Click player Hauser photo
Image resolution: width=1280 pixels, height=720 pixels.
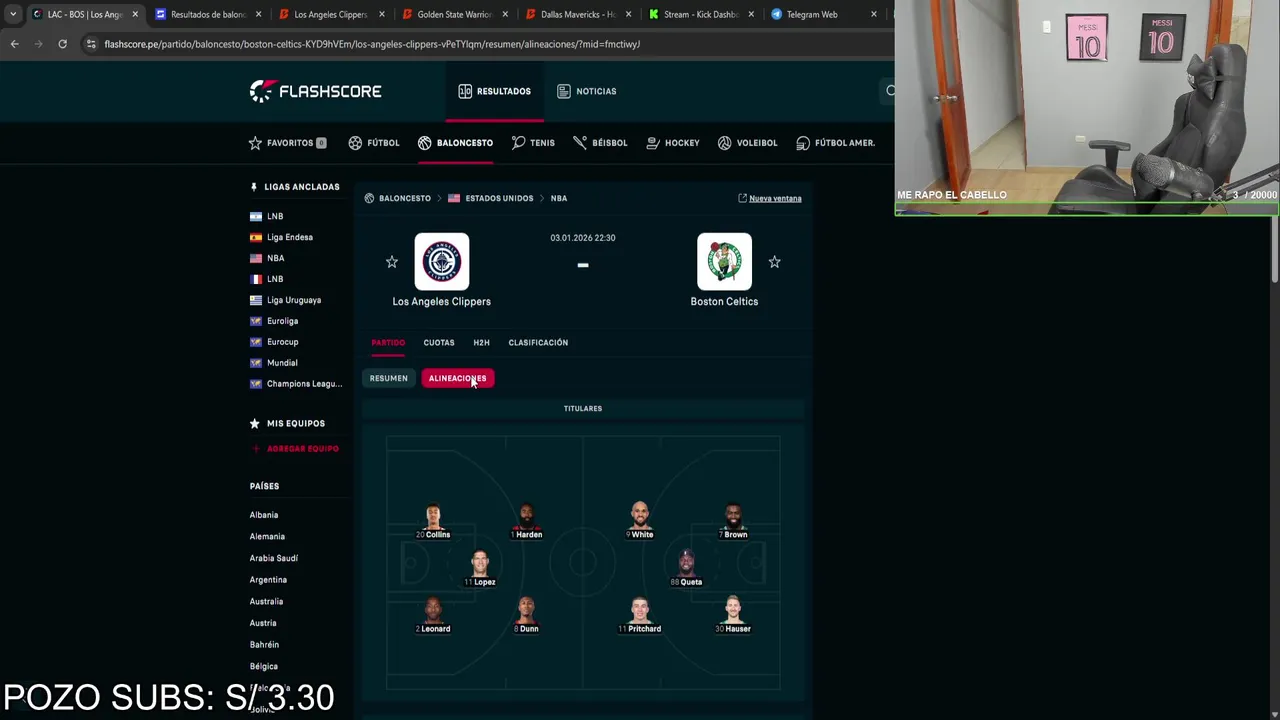(733, 610)
